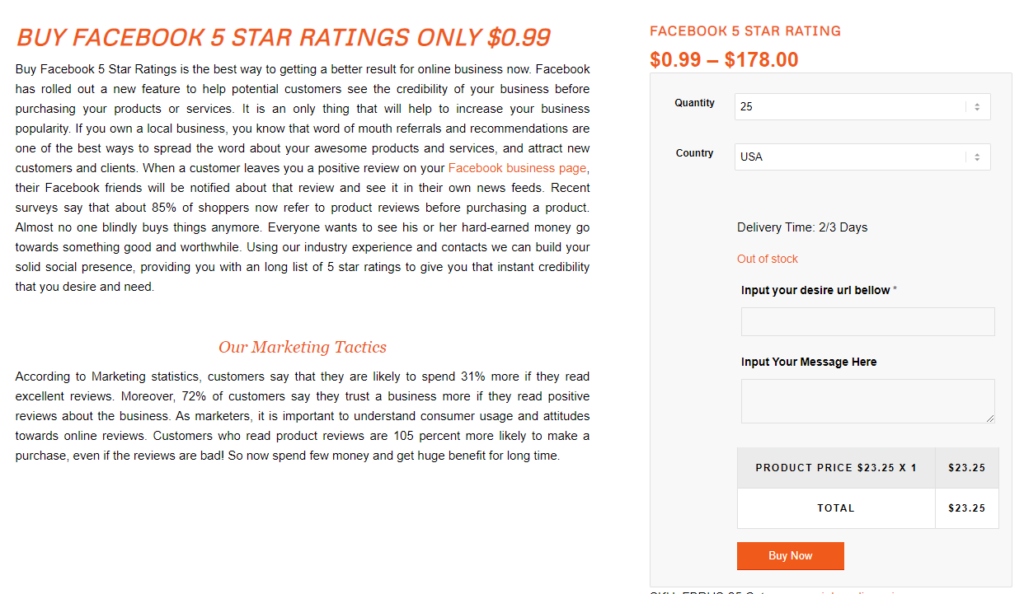Click the Quantity field label
This screenshot has height=594, width=1024.
click(x=694, y=103)
